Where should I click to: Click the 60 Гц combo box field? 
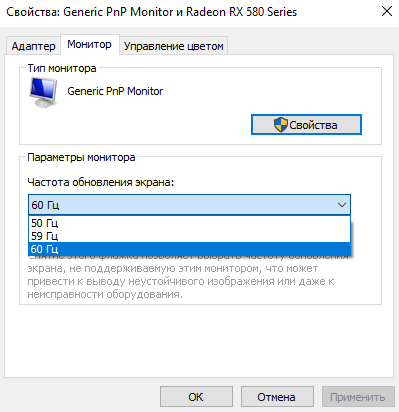pyautogui.click(x=189, y=205)
